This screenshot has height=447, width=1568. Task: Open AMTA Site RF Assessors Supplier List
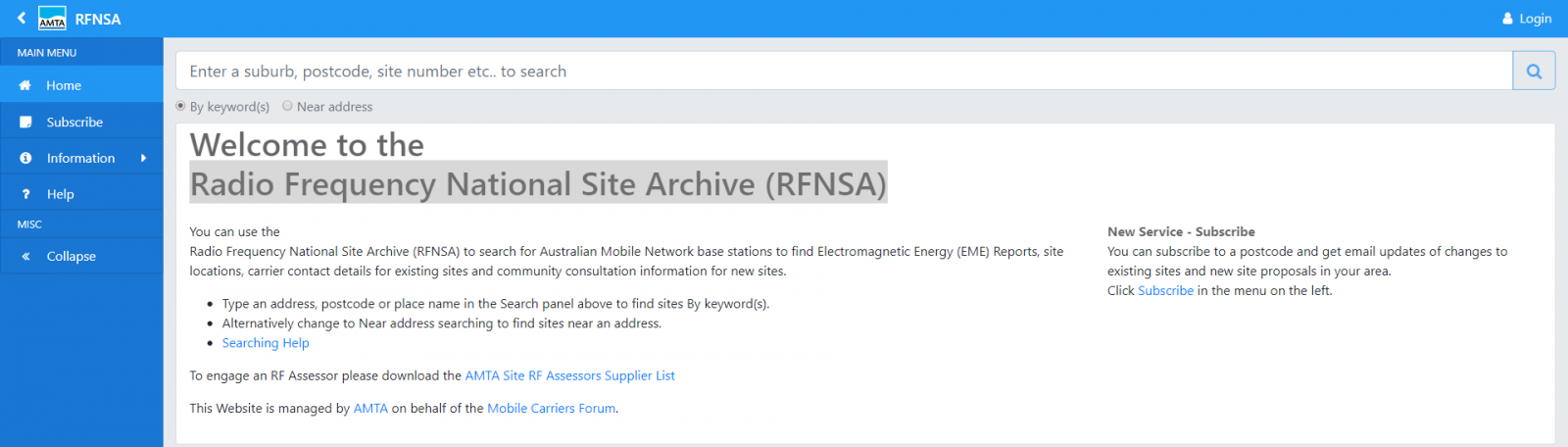[569, 375]
